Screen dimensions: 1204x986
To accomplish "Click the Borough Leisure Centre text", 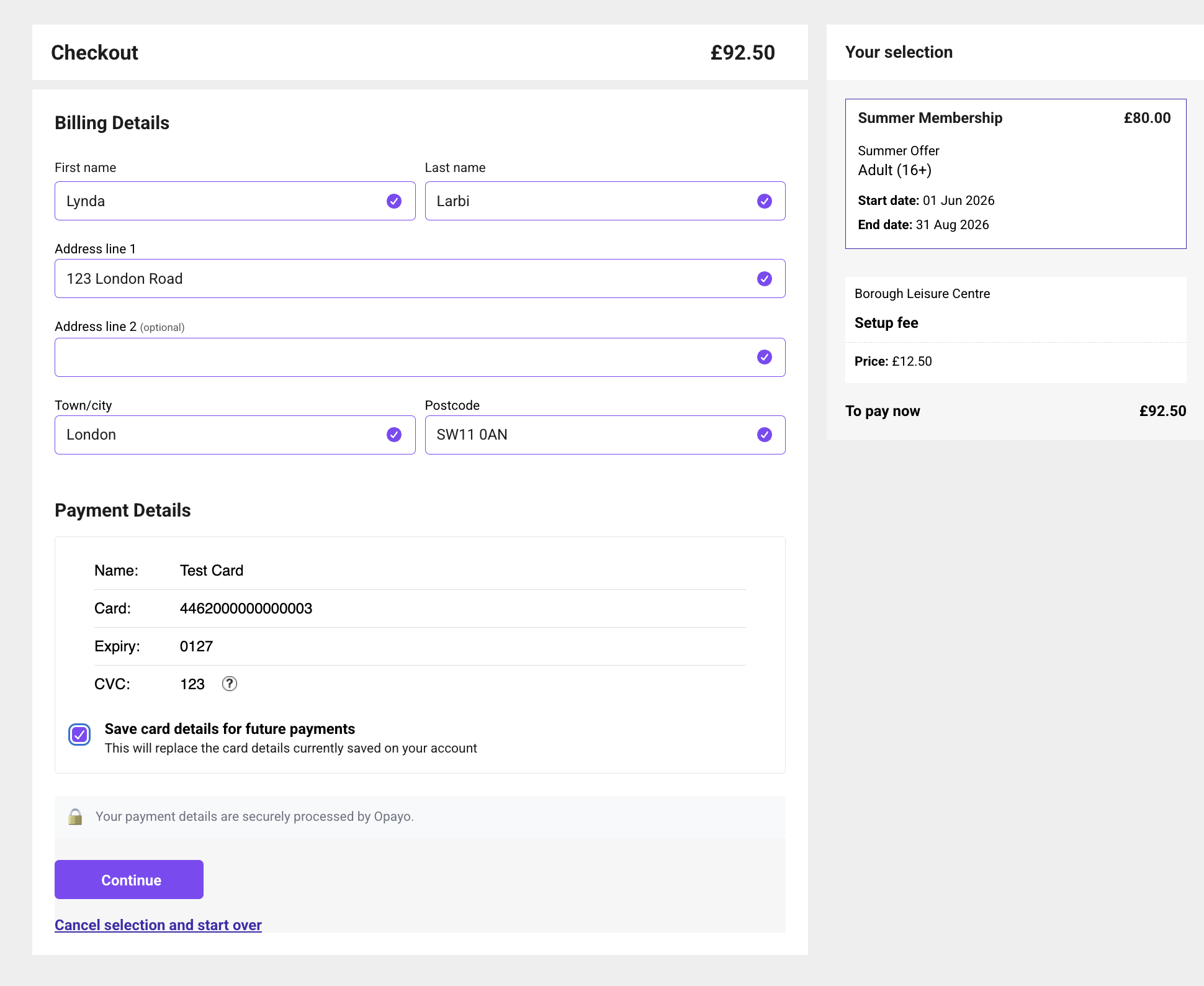I will (922, 294).
